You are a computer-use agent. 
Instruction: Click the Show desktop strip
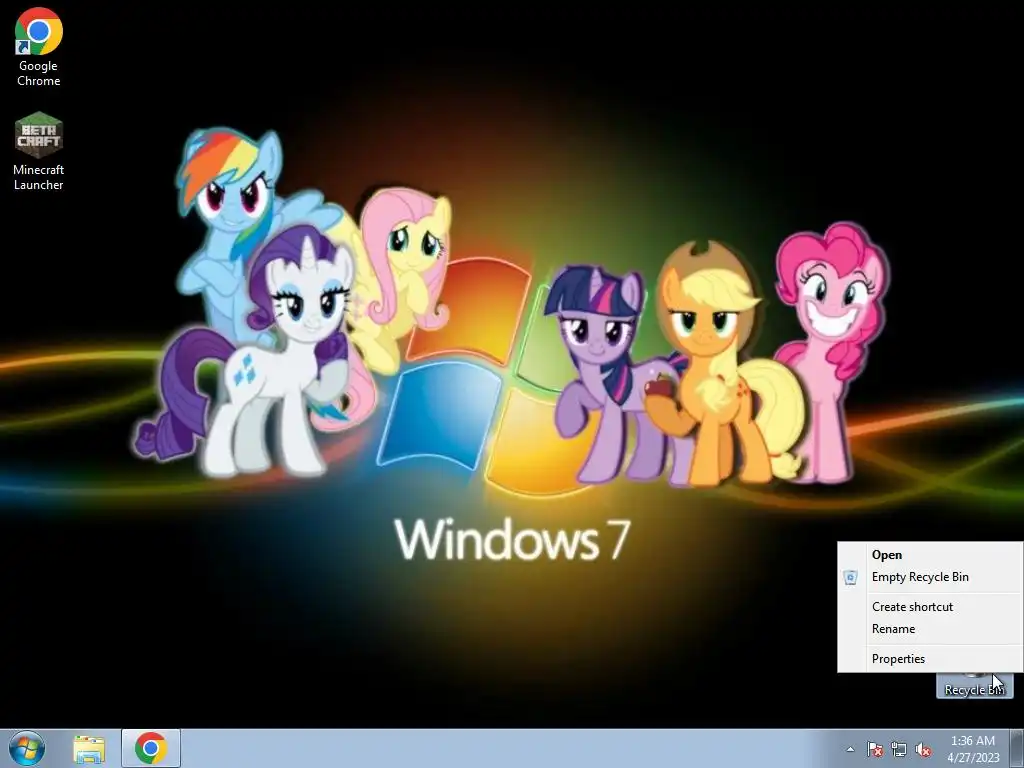(1017, 748)
